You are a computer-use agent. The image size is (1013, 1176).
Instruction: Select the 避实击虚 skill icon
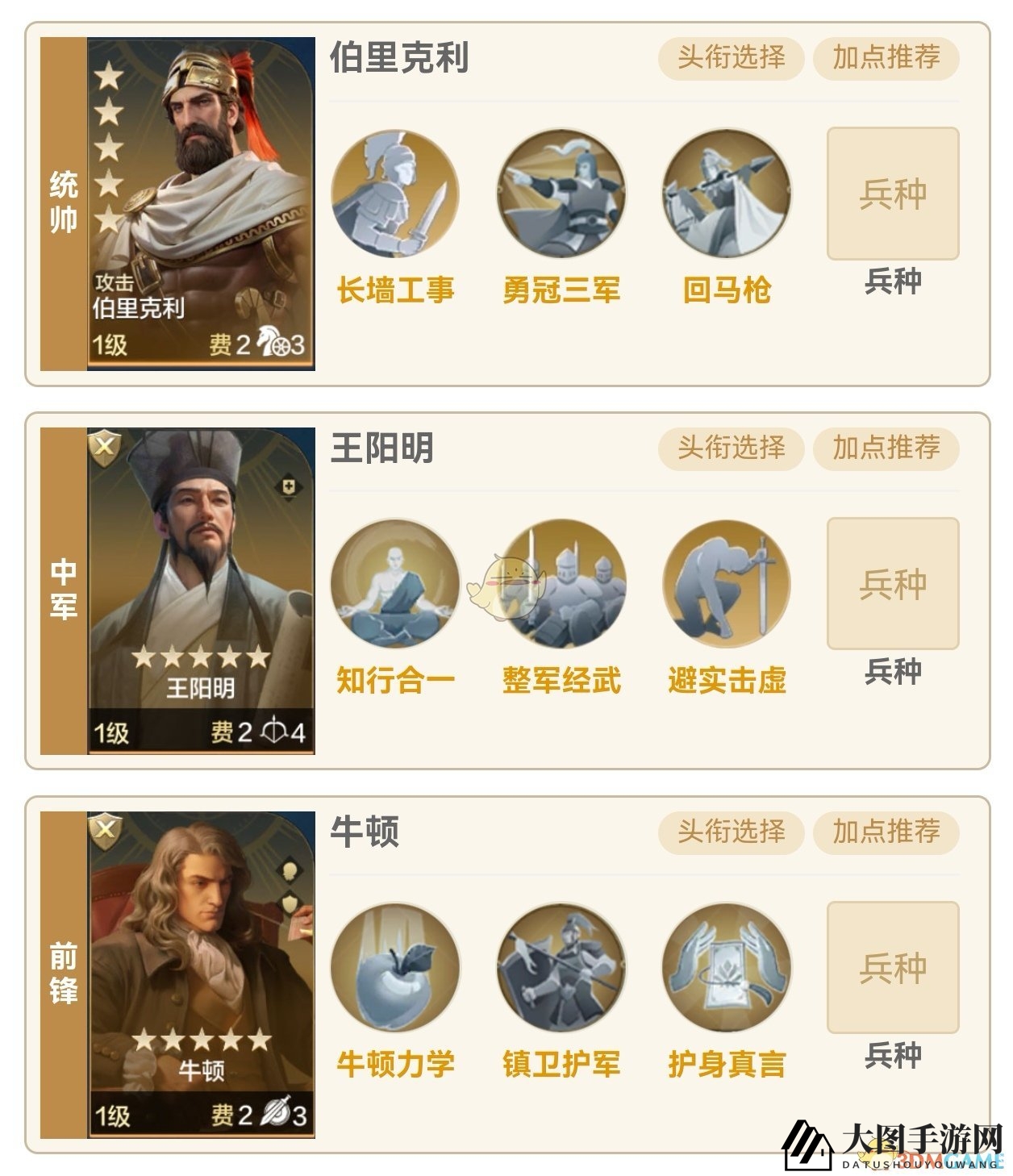pos(727,585)
